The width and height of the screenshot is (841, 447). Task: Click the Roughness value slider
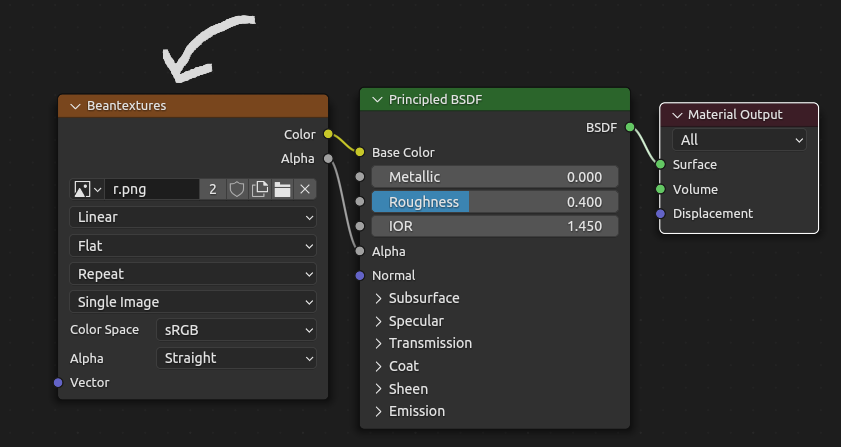pos(495,202)
